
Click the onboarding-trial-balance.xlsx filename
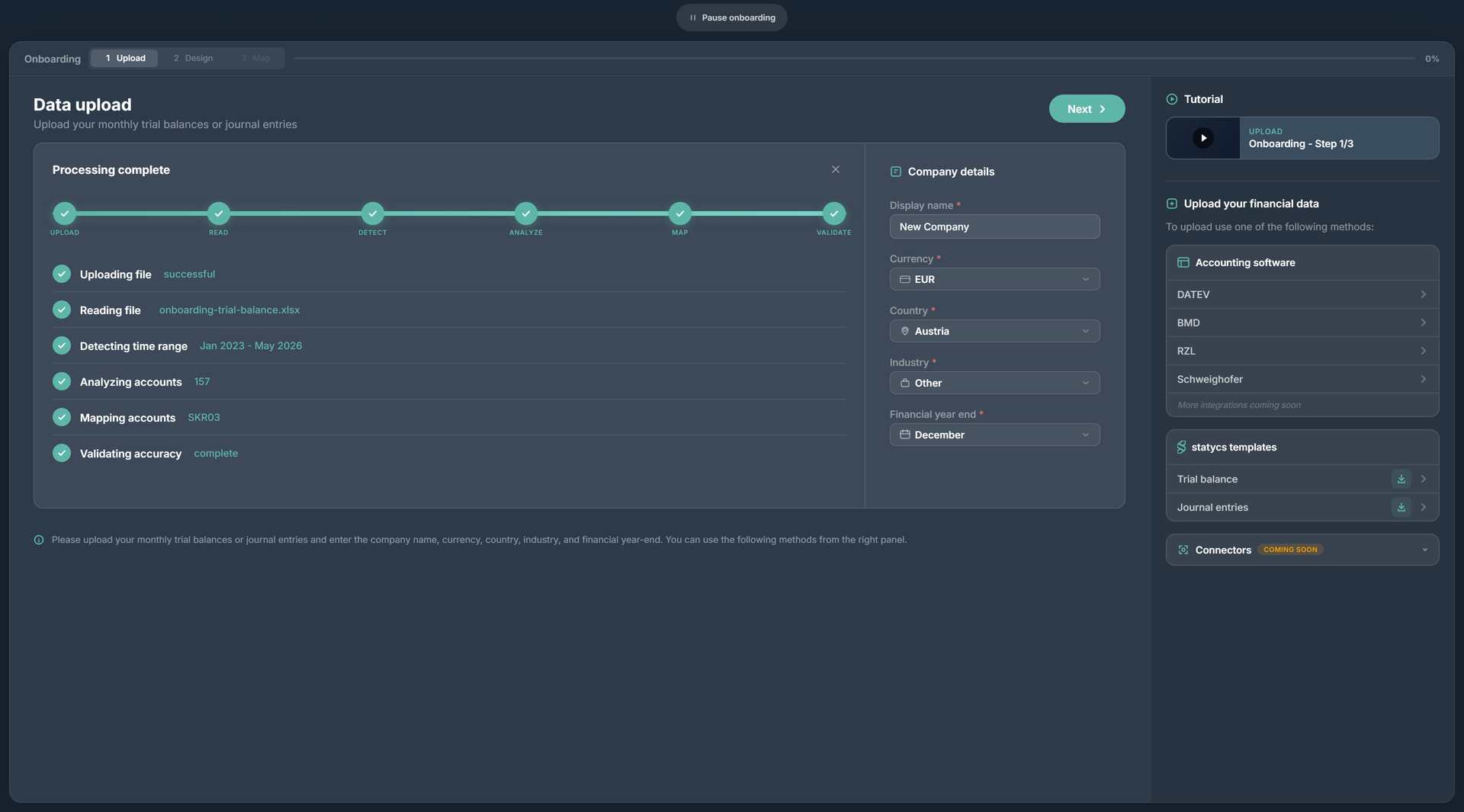click(229, 310)
